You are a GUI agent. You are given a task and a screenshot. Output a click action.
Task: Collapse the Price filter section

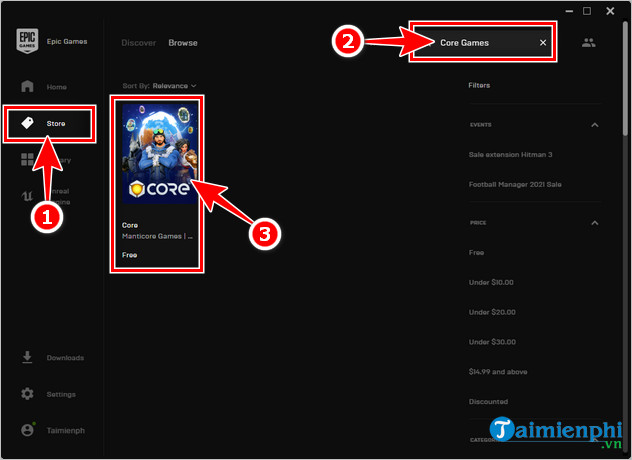(595, 223)
